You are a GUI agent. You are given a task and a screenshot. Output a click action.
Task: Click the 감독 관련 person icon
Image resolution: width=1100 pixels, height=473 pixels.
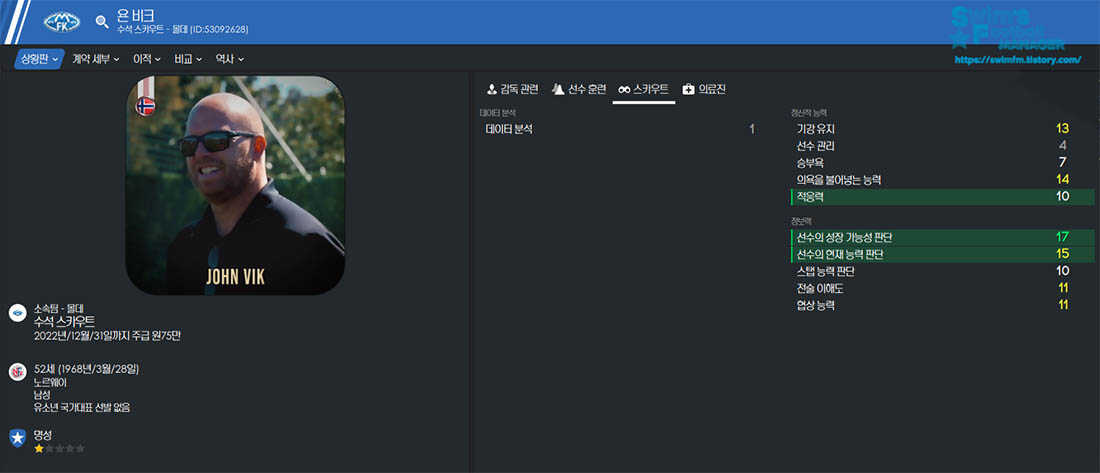click(x=491, y=89)
